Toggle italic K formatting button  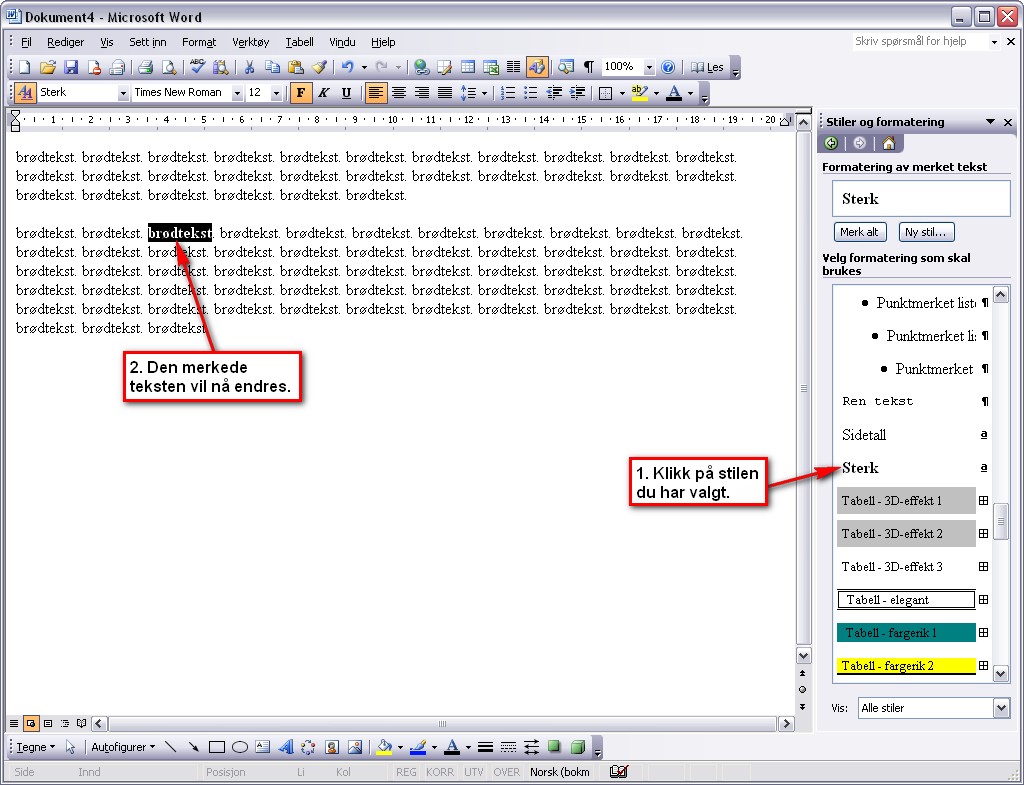(323, 93)
